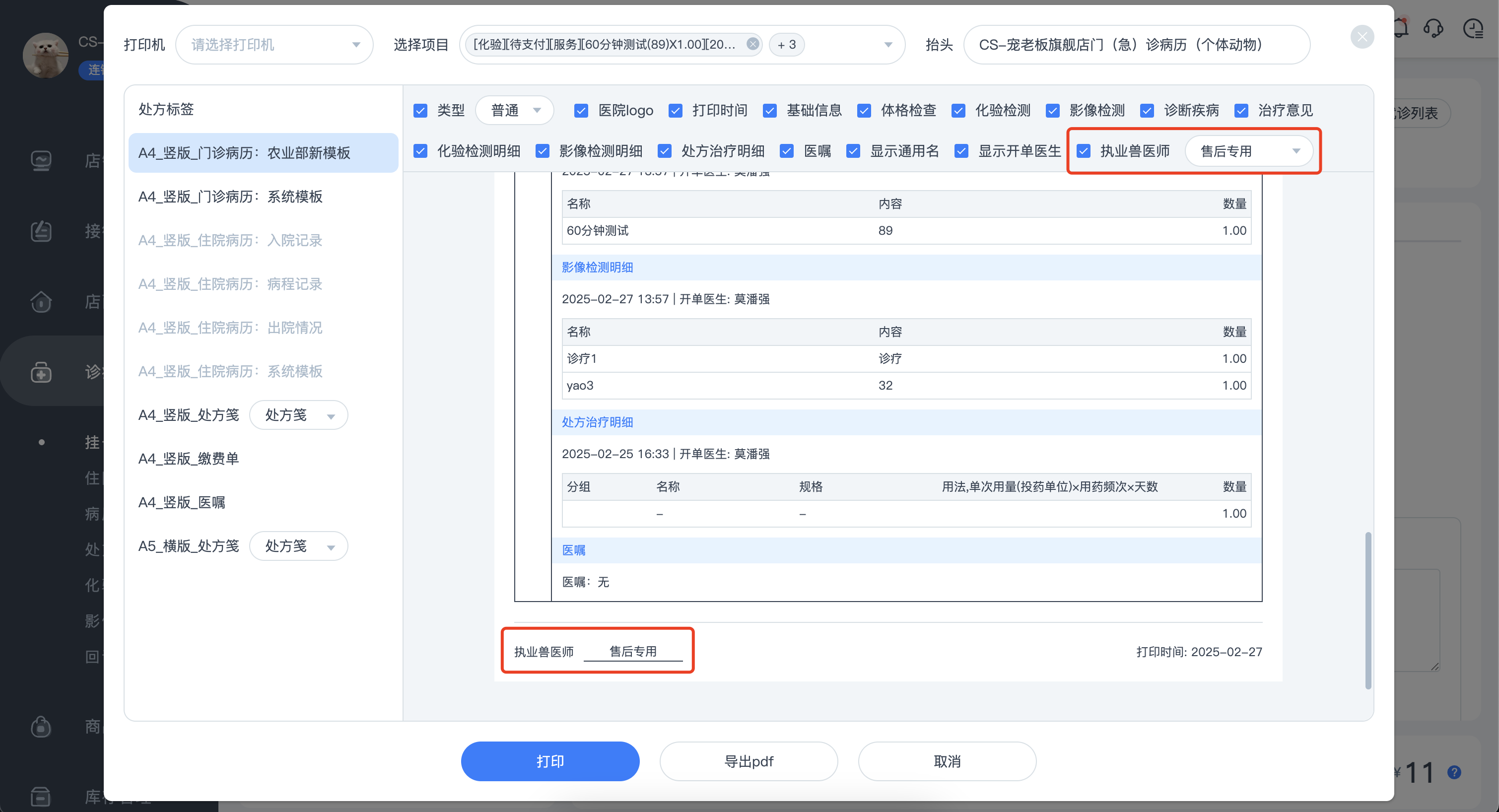
Task: Toggle 显示通用名 checkbox
Action: click(853, 151)
